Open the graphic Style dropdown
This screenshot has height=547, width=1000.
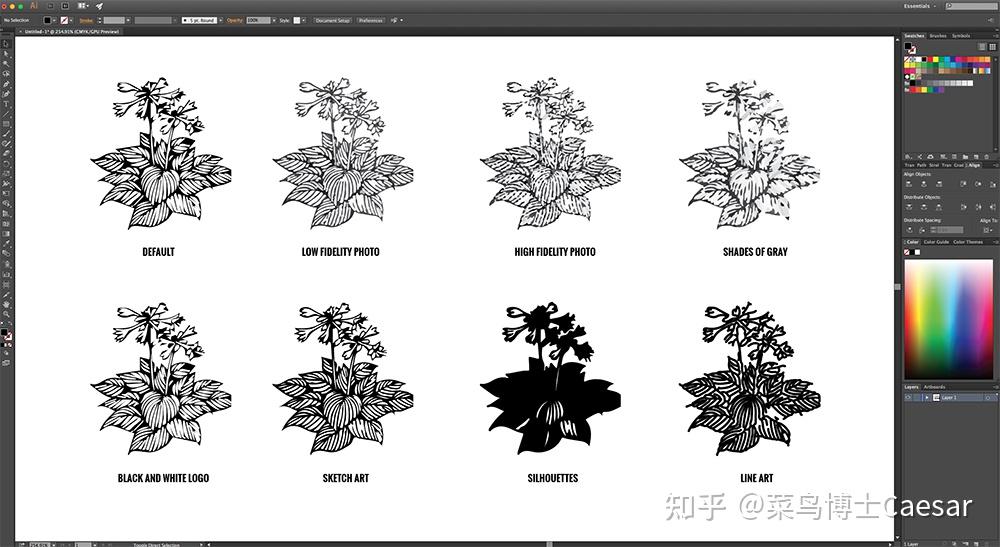coord(304,20)
